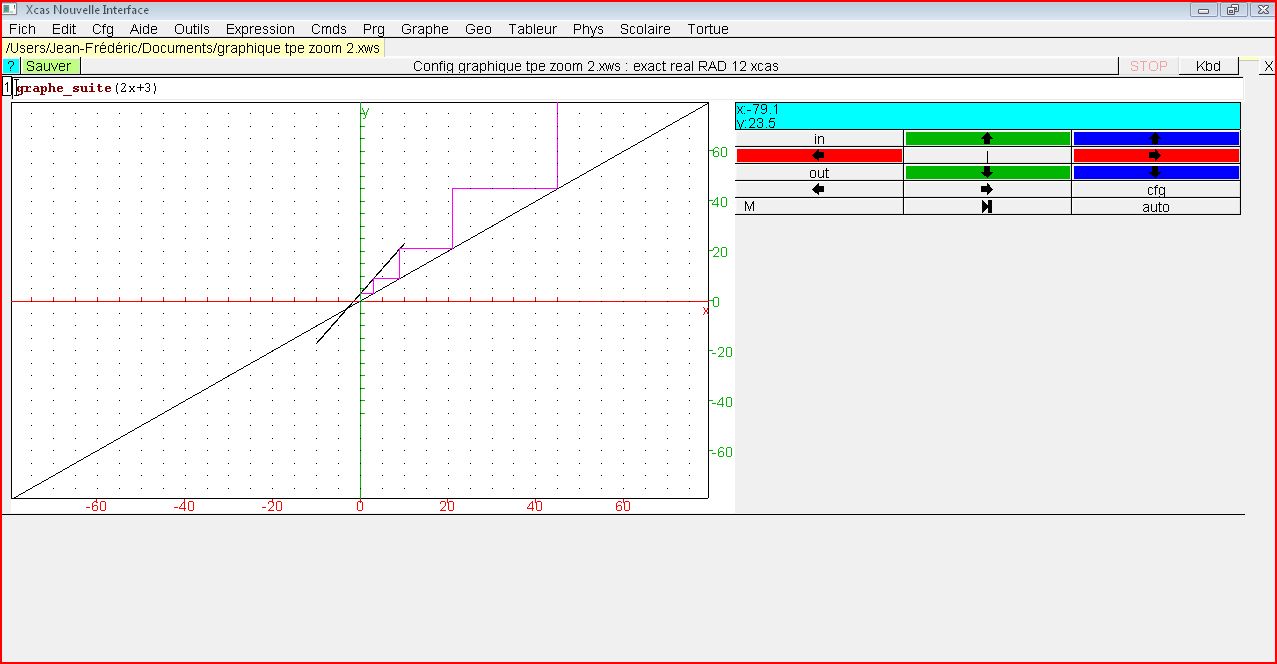This screenshot has width=1277, height=664.
Task: Click the blue down arrow button
Action: 1156,173
